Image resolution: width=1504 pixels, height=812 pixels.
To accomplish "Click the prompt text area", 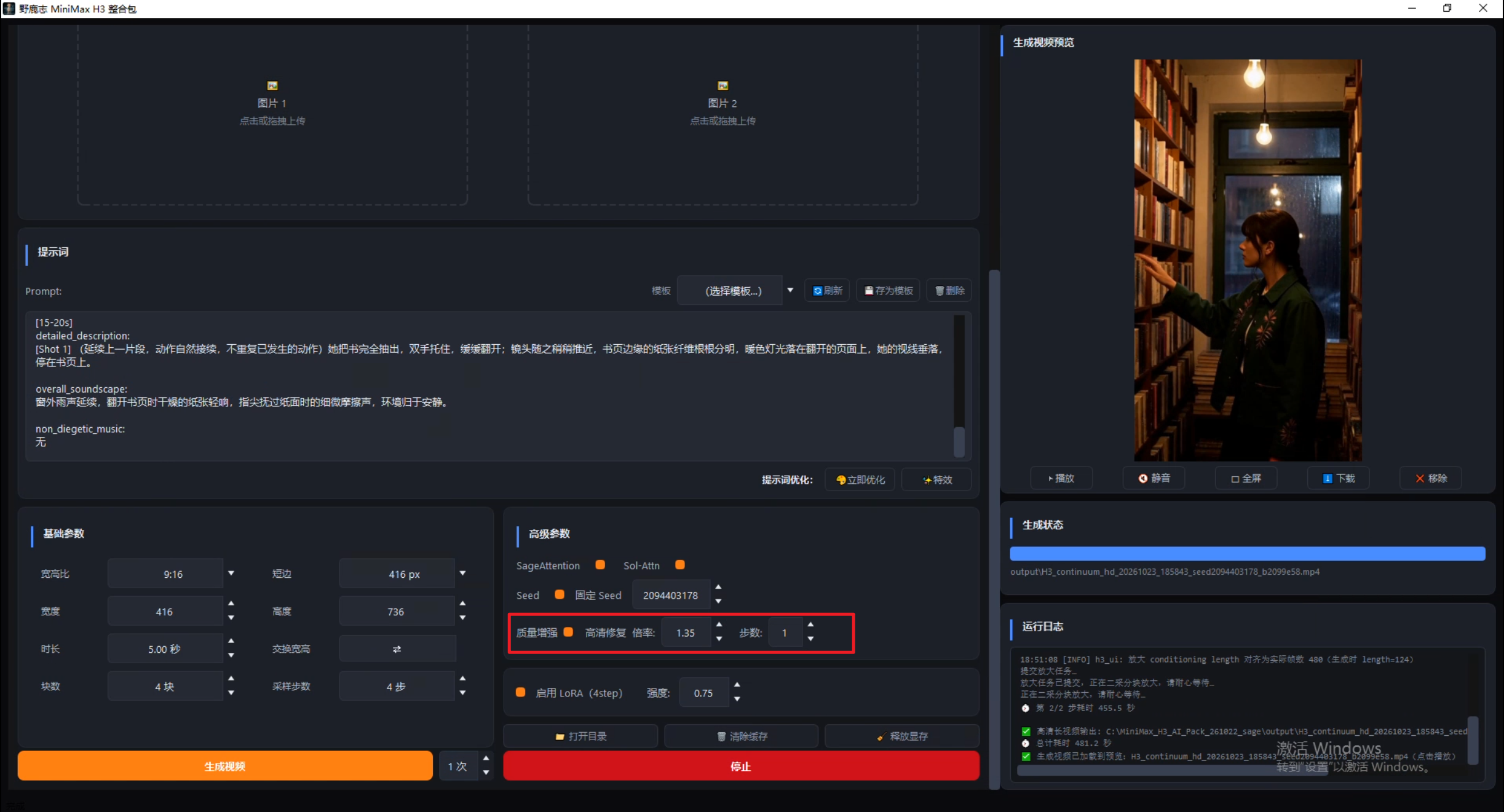I will coord(490,385).
